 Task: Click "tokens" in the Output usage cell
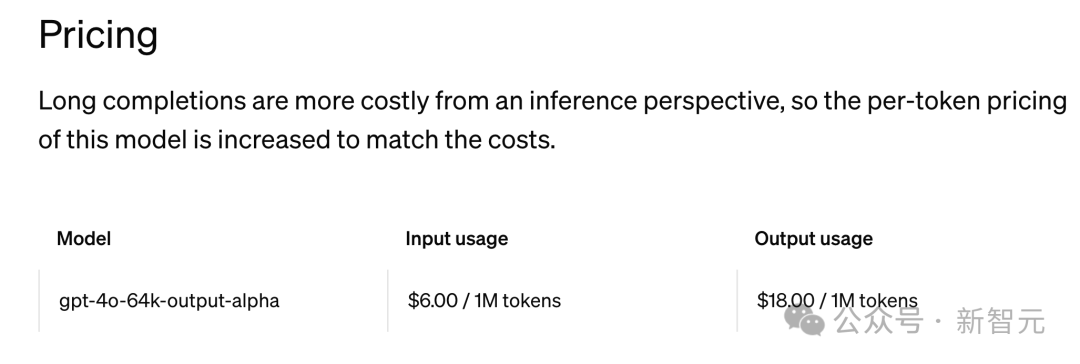888,301
